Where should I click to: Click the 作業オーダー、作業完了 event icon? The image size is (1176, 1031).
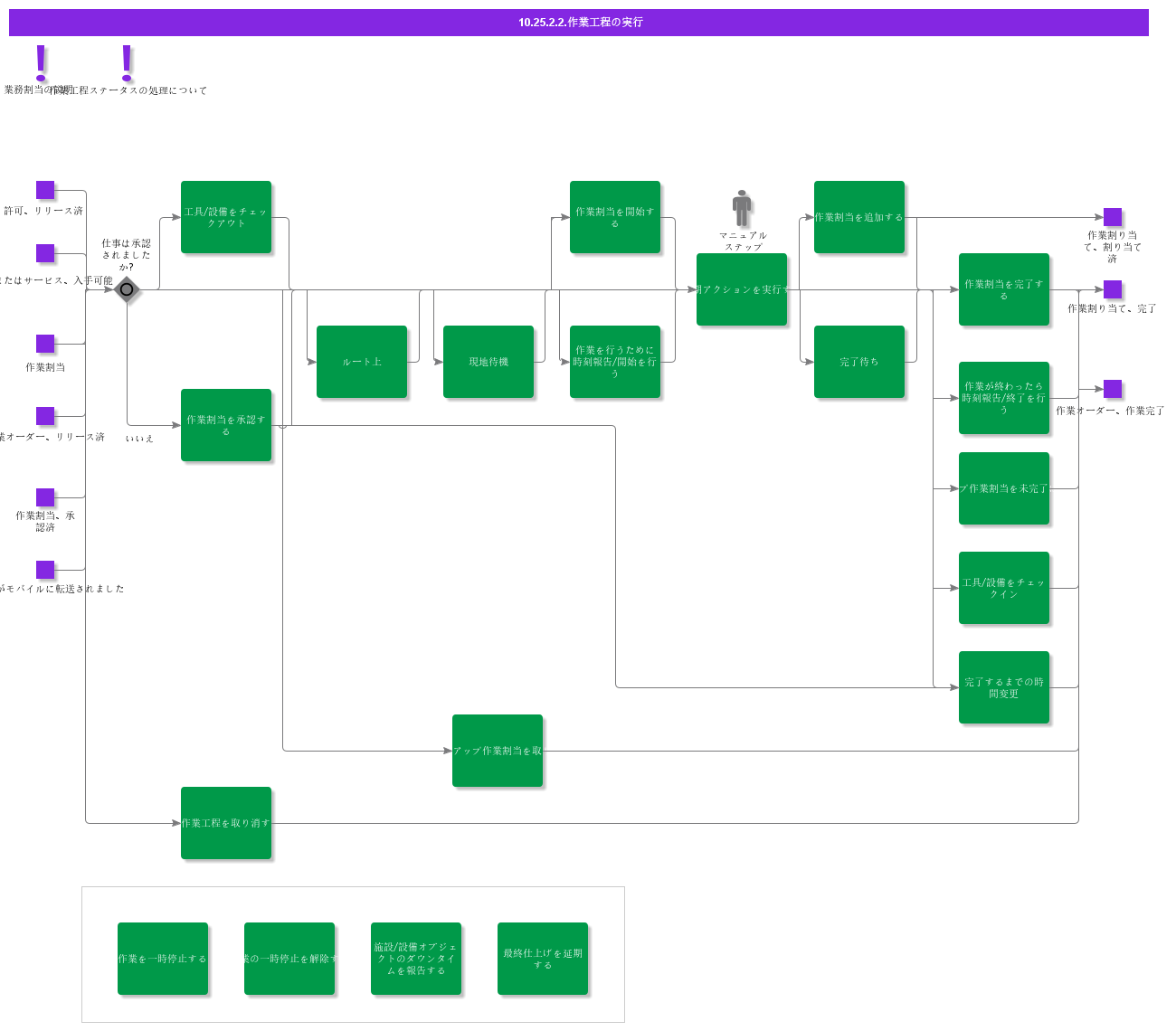point(1114,391)
